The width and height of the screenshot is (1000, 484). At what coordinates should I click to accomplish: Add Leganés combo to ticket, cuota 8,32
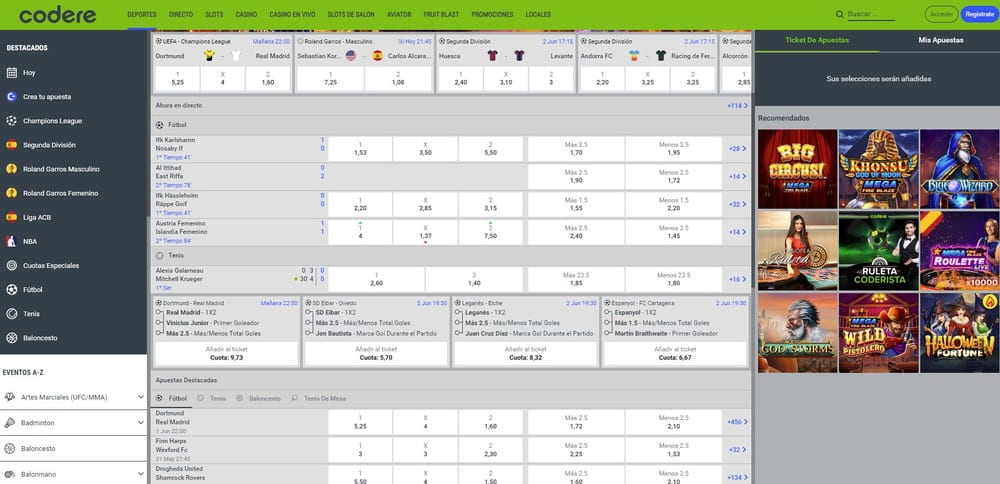coord(526,353)
